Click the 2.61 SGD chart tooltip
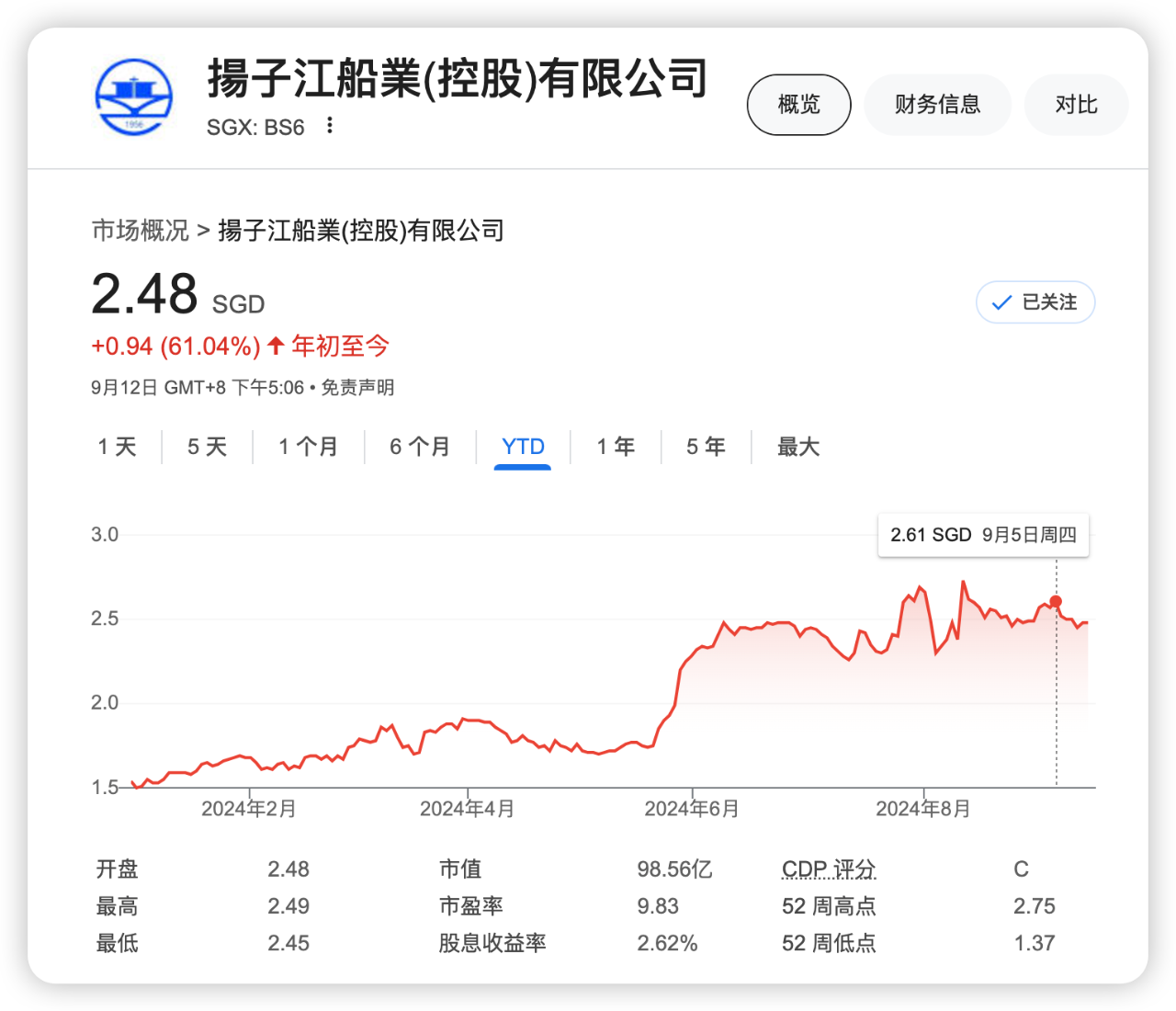Screen dimensions: 1176x1011 coord(983,535)
